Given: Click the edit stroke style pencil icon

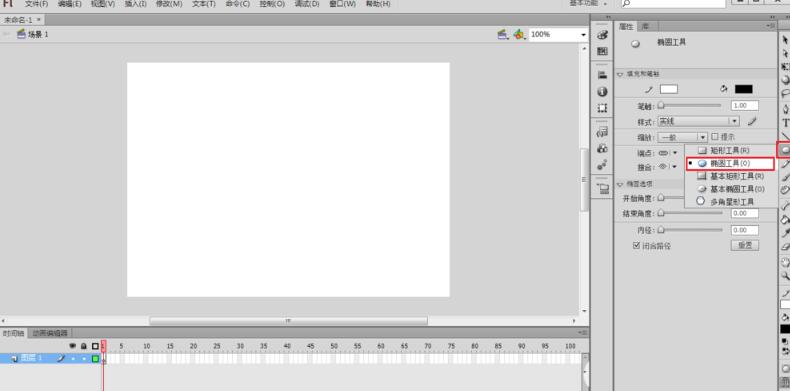Looking at the screenshot, I should coord(752,121).
